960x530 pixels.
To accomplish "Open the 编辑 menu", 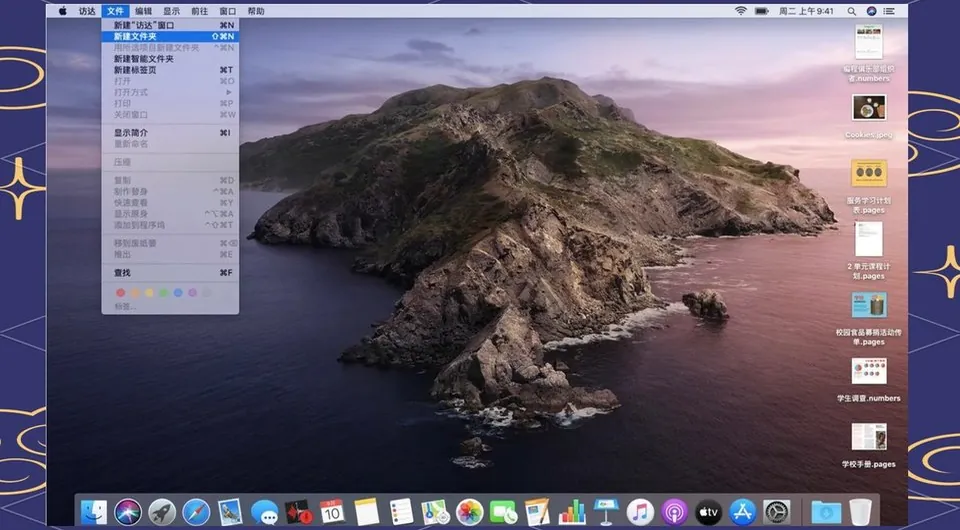I will (143, 11).
